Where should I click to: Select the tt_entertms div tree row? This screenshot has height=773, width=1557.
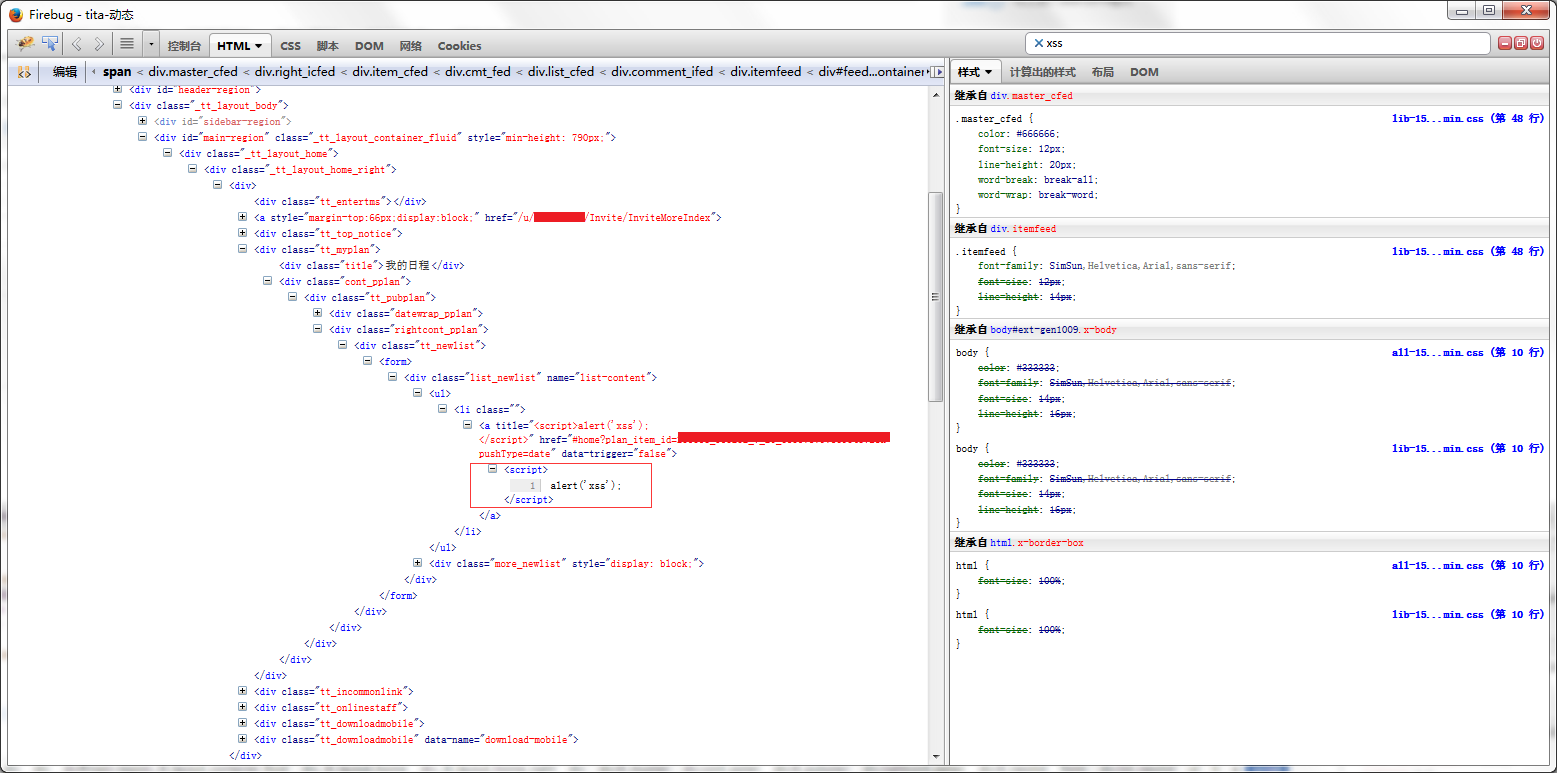coord(340,201)
